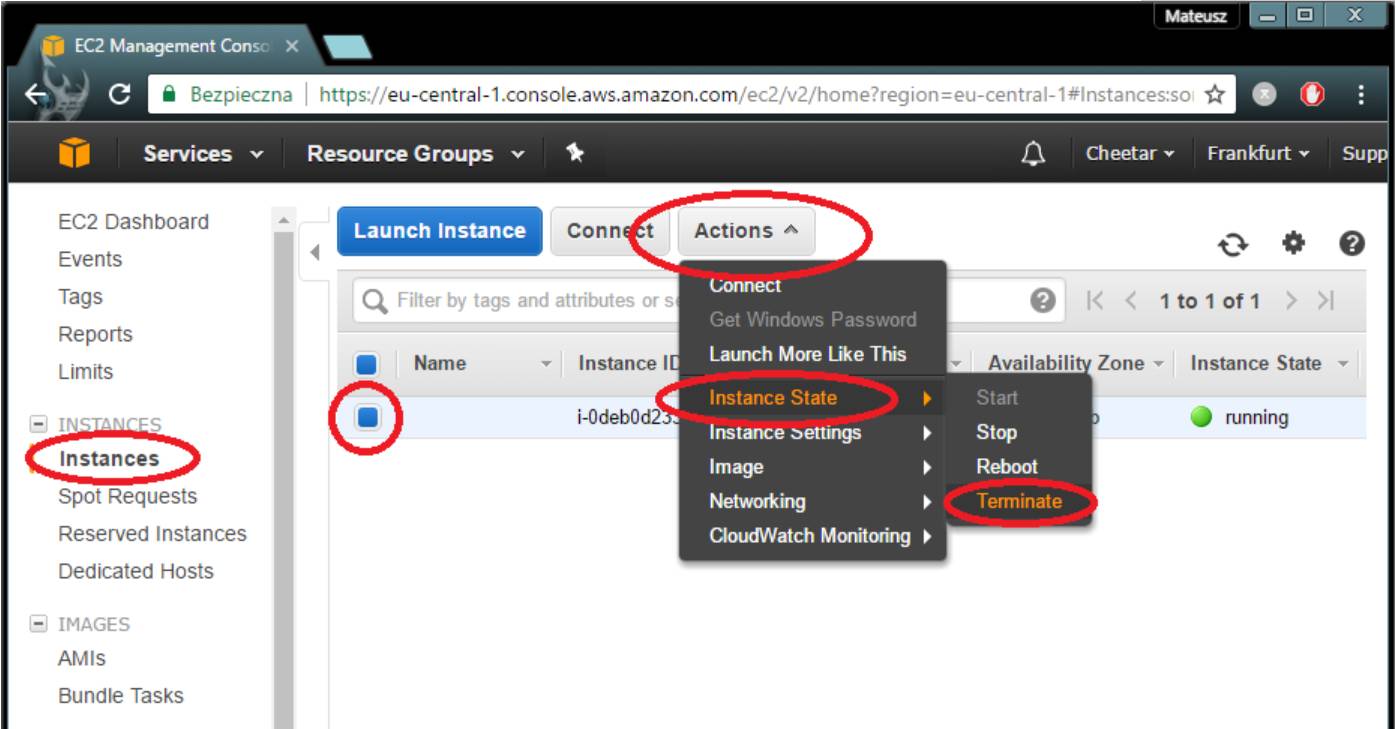The width and height of the screenshot is (1396, 729).
Task: Click the red shield extension icon
Action: tap(1312, 95)
